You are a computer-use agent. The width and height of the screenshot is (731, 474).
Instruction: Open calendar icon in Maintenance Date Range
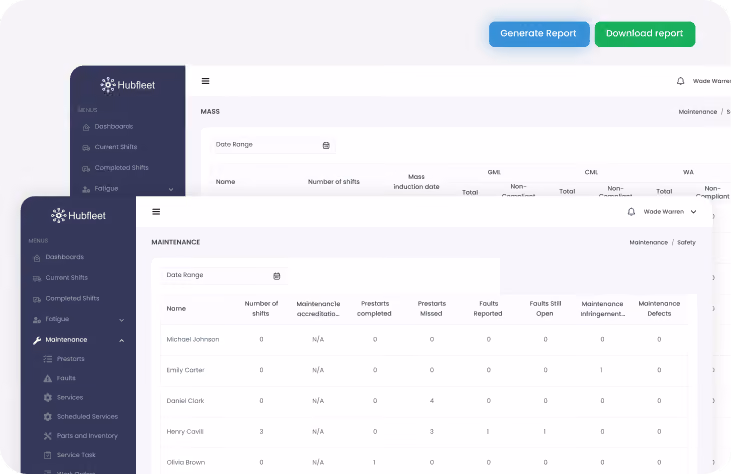tap(276, 276)
